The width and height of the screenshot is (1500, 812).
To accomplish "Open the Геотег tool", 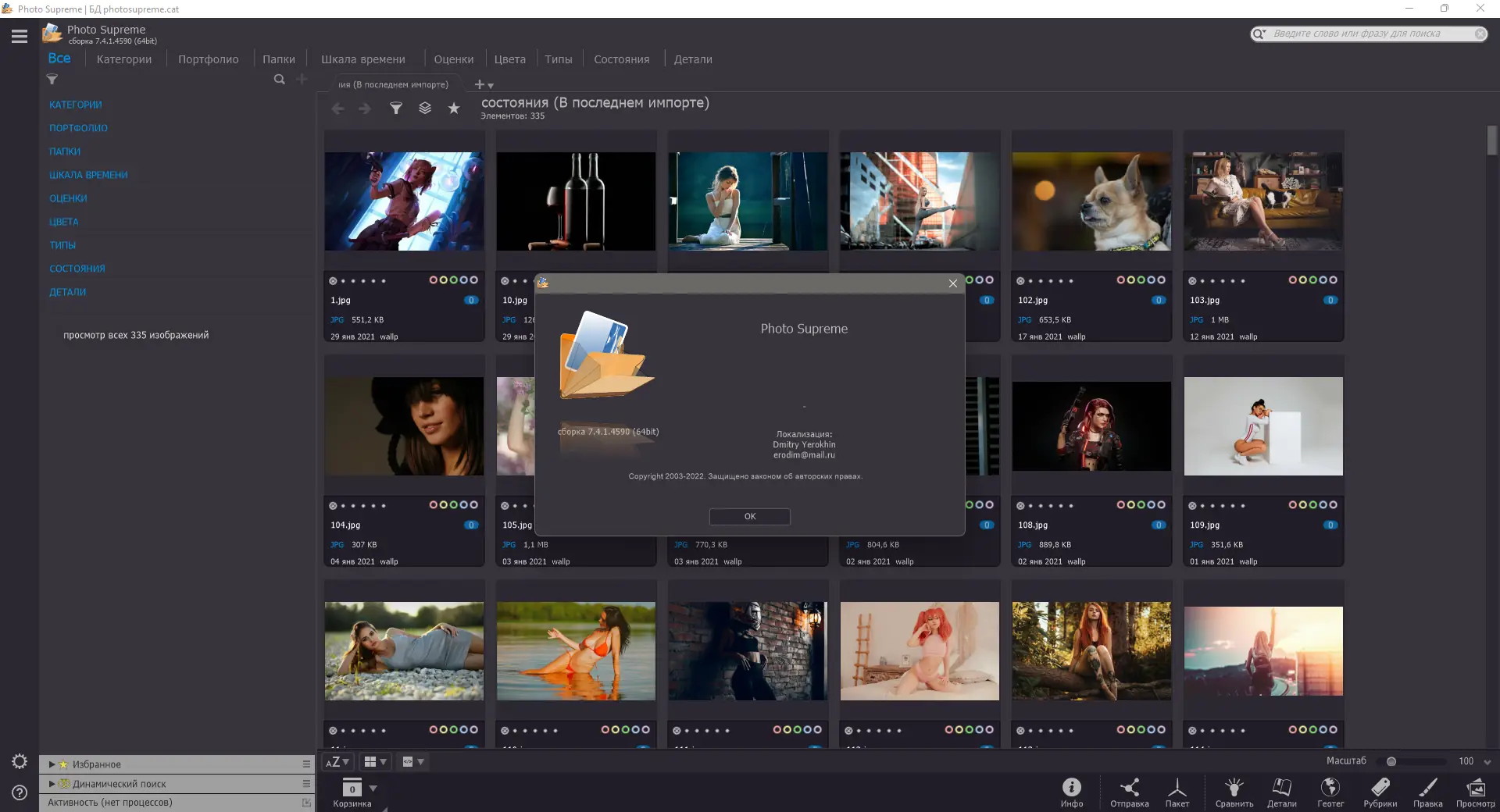I will point(1330,792).
